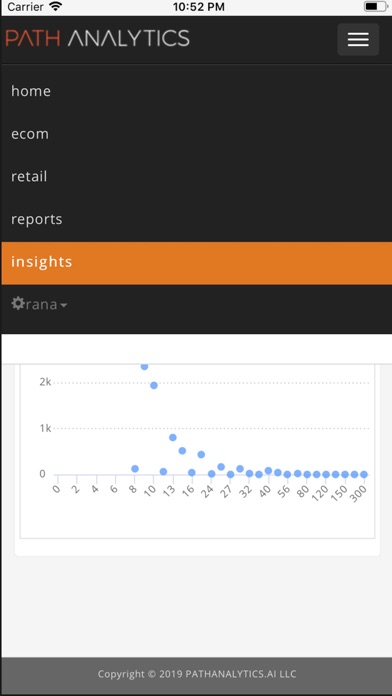Tap the Wi-Fi status icon
The image size is (392, 696).
click(55, 7)
